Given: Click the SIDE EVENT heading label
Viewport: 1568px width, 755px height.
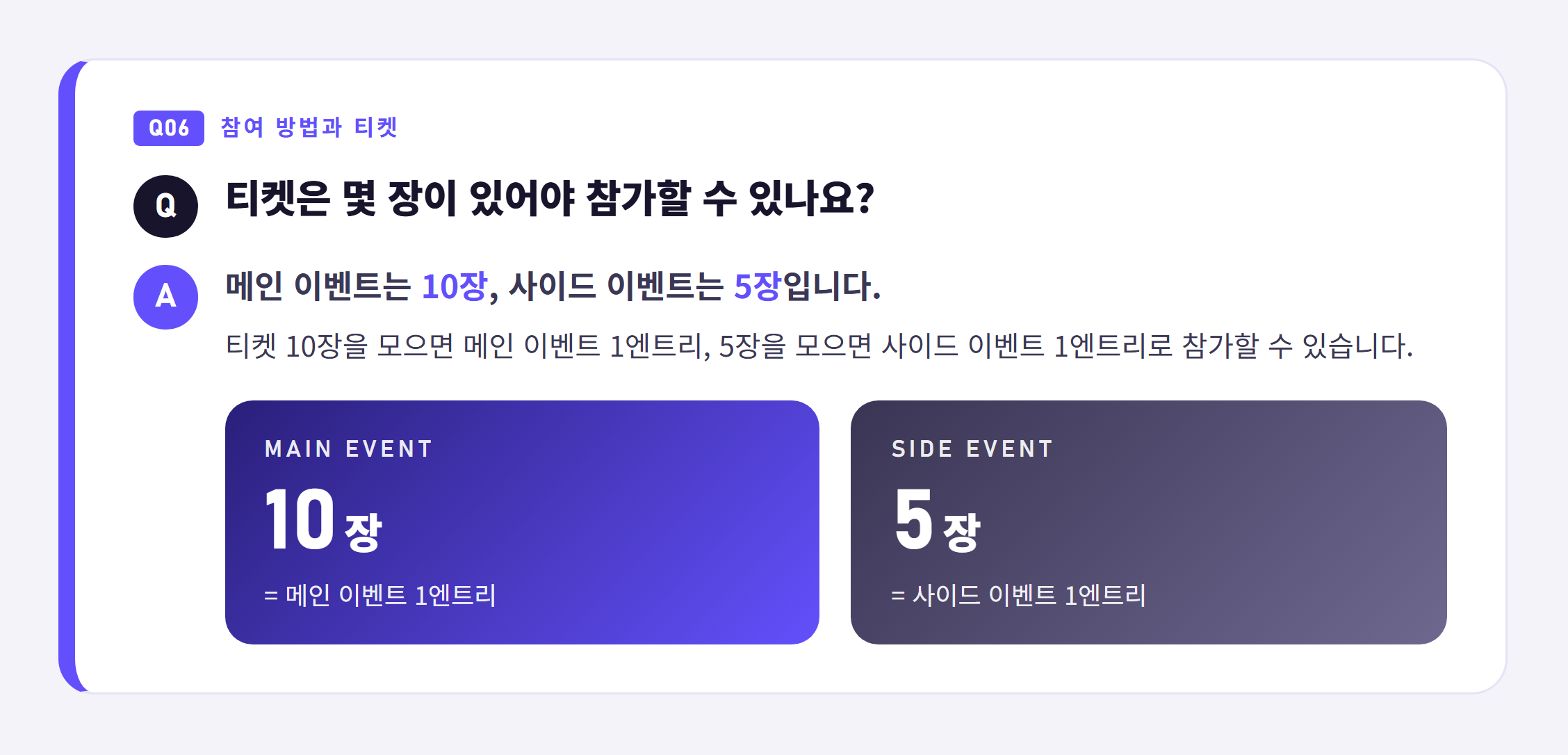Looking at the screenshot, I should point(972,449).
